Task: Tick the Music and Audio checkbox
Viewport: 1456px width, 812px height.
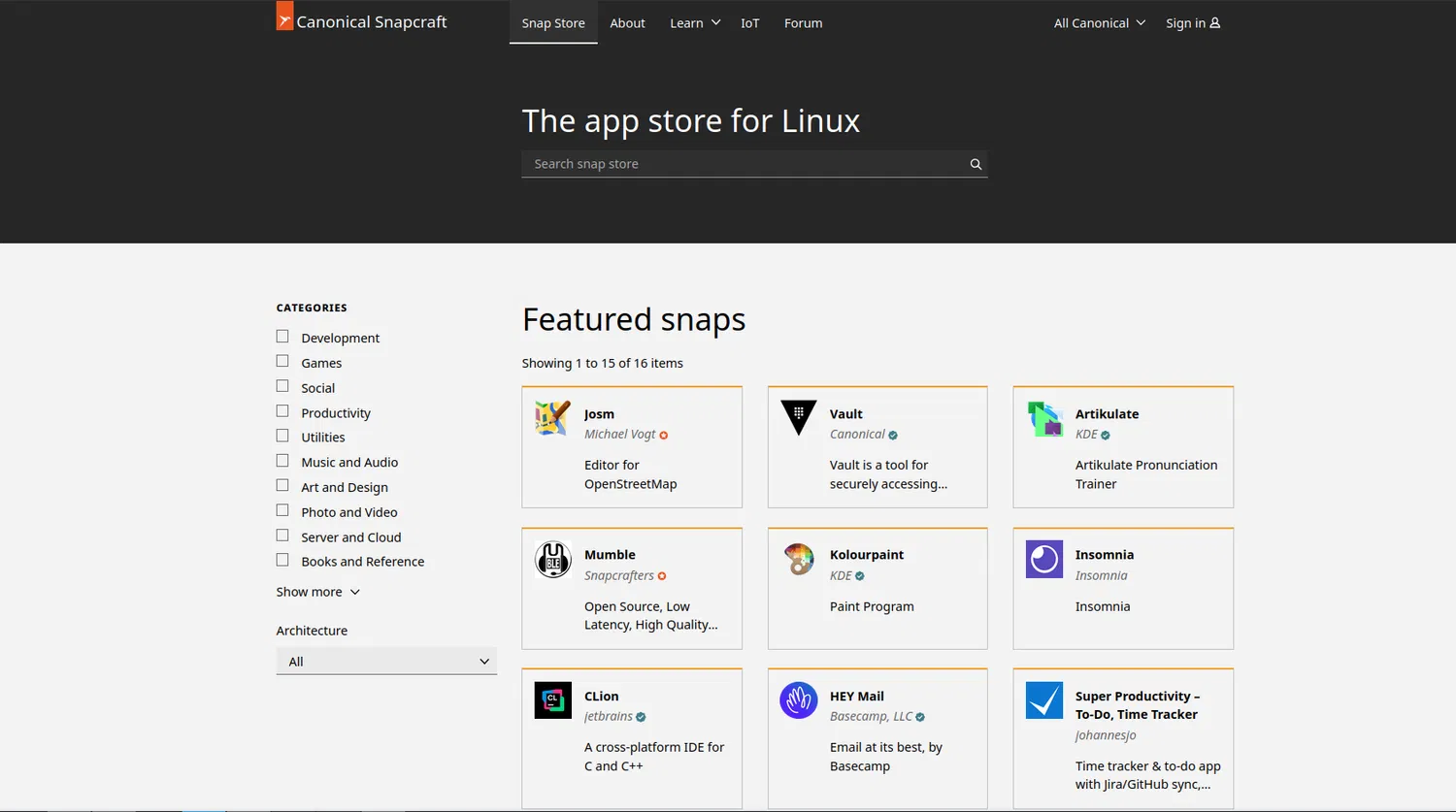Action: click(x=282, y=461)
